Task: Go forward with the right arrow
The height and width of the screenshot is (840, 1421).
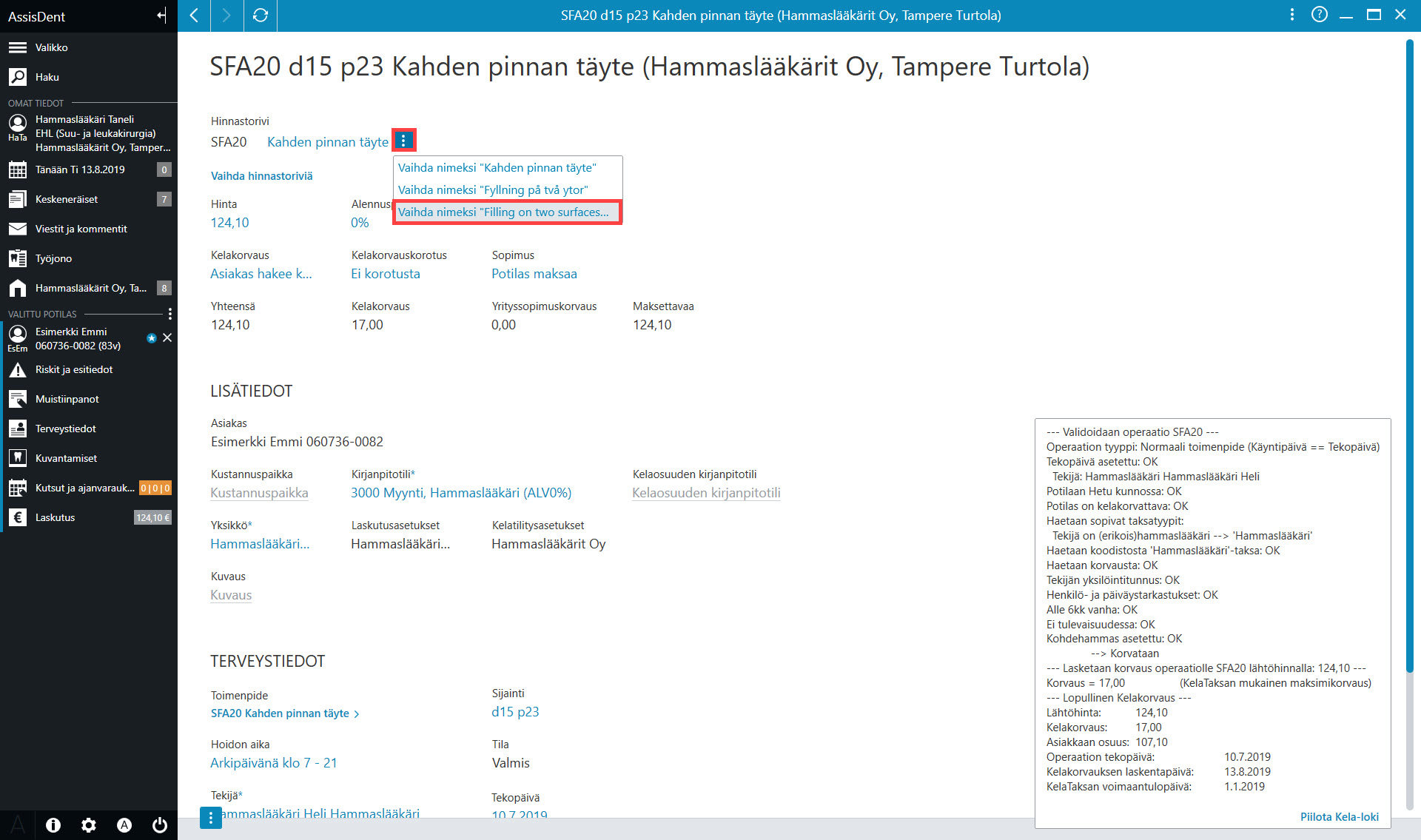Action: click(226, 16)
